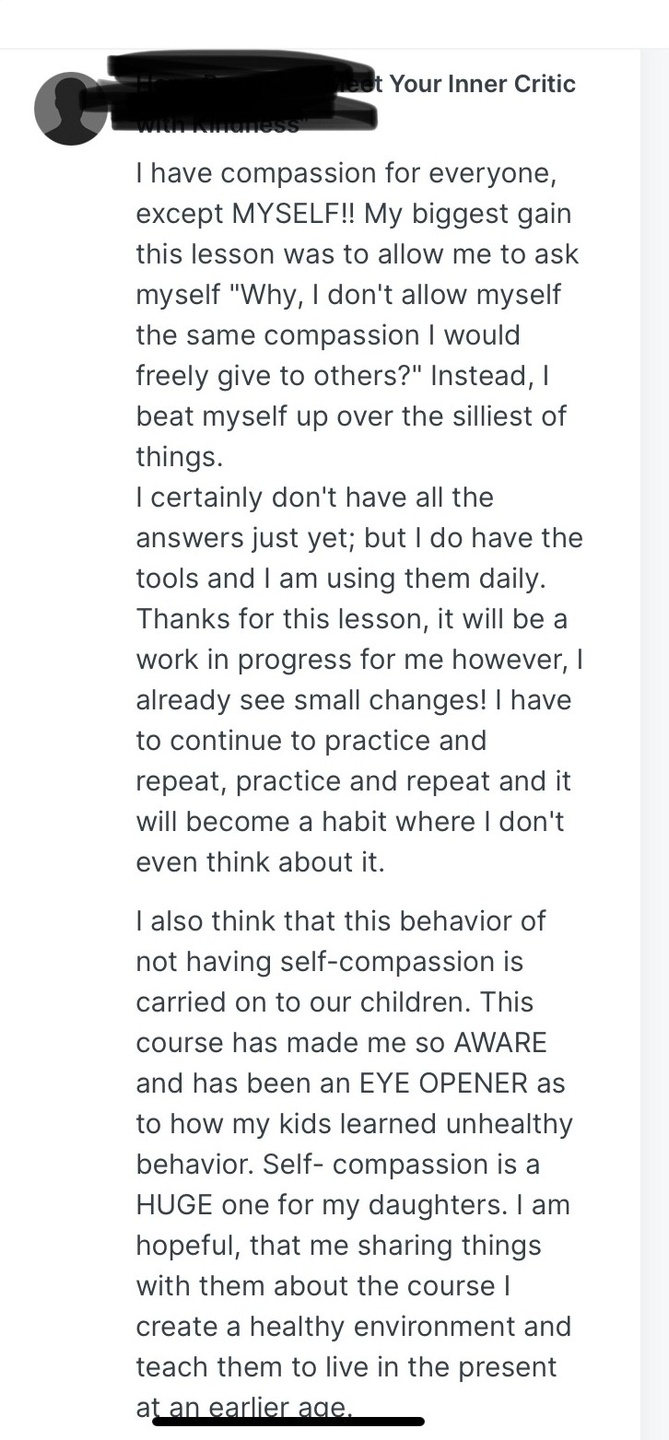Tap the line "I certainly don't have all the"
Viewport: 669px width, 1440px height.
point(315,497)
